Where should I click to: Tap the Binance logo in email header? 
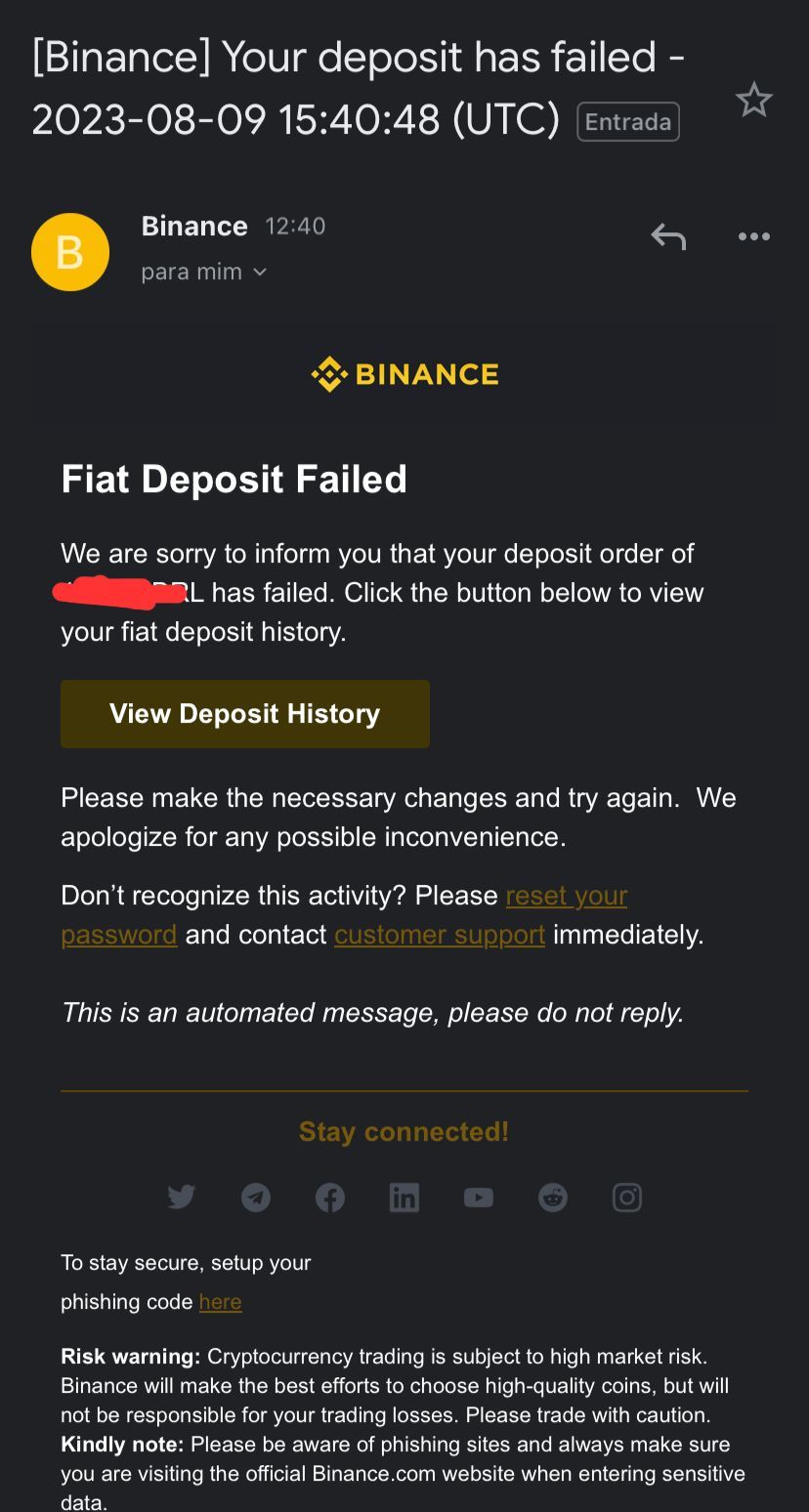point(404,374)
